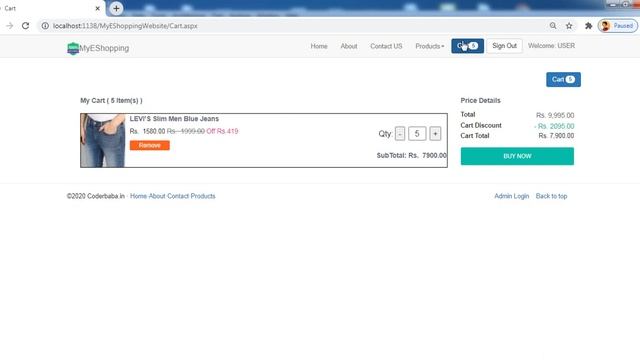Click the Back to top link
640x360 pixels.
point(551,196)
